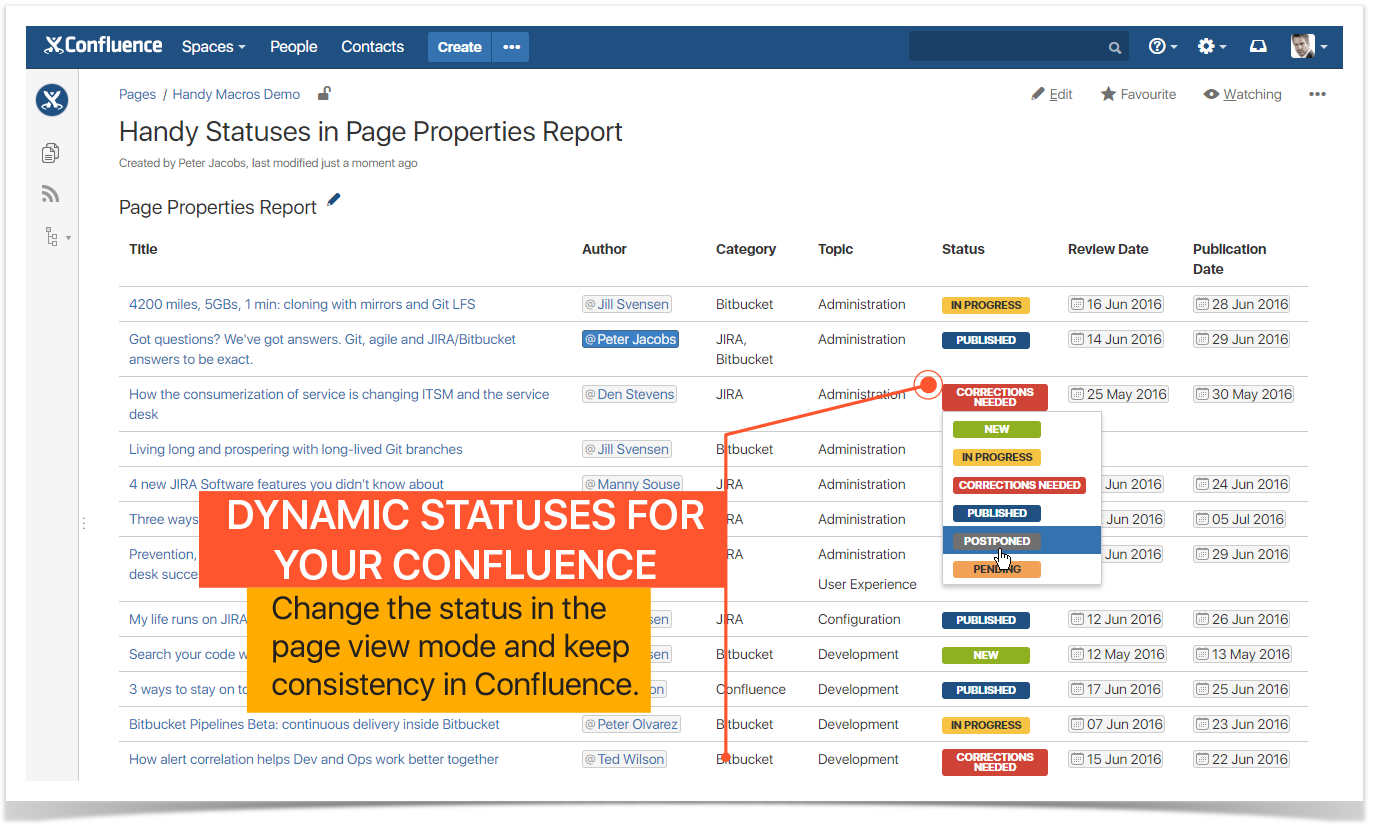Click the 05 Jul 2016 publication date
The image size is (1377, 830).
[1239, 519]
